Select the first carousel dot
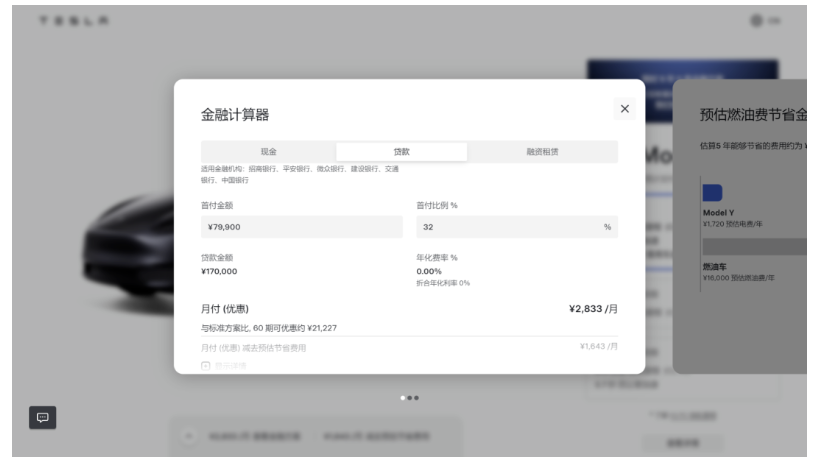 (403, 398)
